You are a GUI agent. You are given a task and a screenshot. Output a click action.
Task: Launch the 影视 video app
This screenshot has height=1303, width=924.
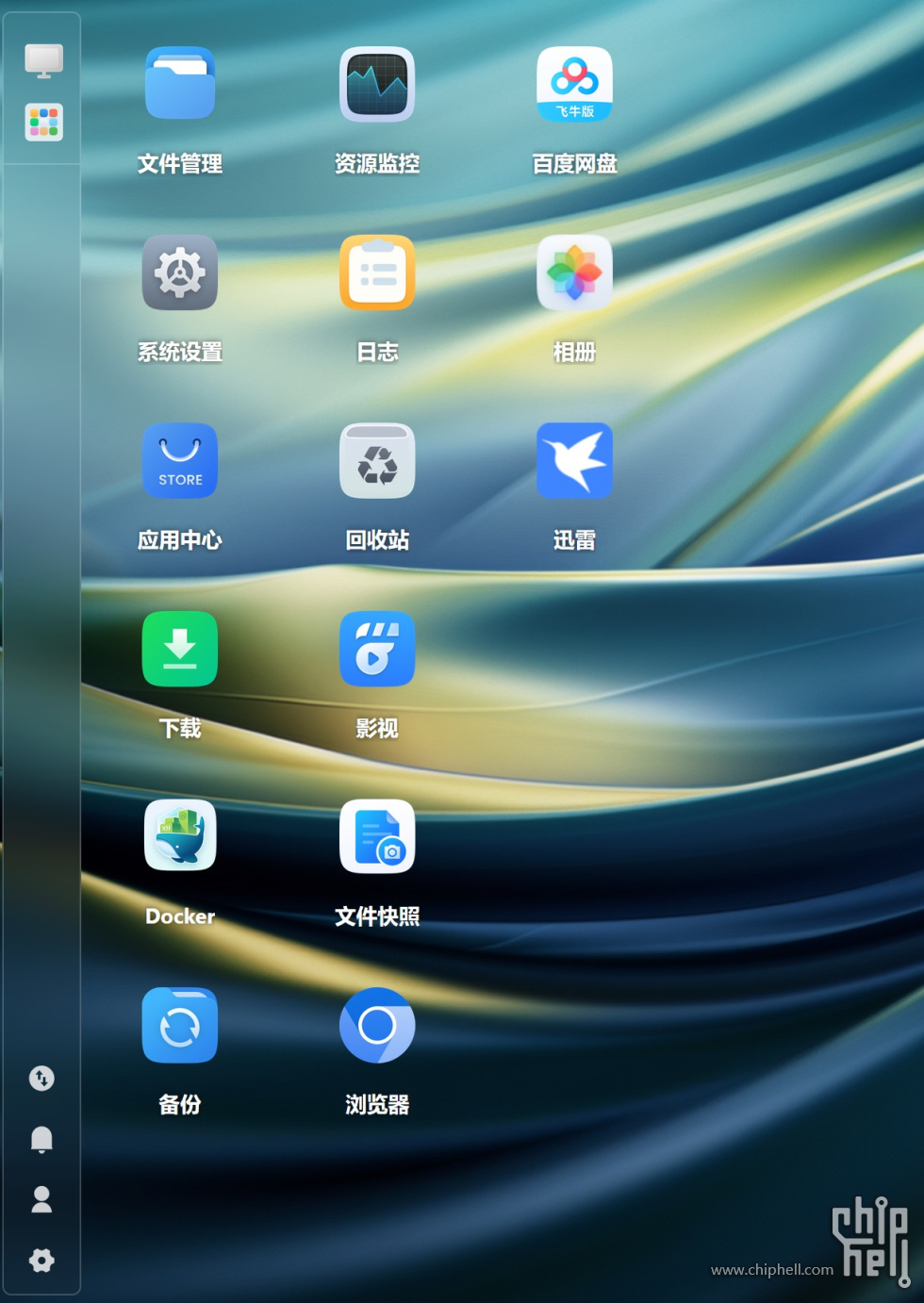coord(377,649)
